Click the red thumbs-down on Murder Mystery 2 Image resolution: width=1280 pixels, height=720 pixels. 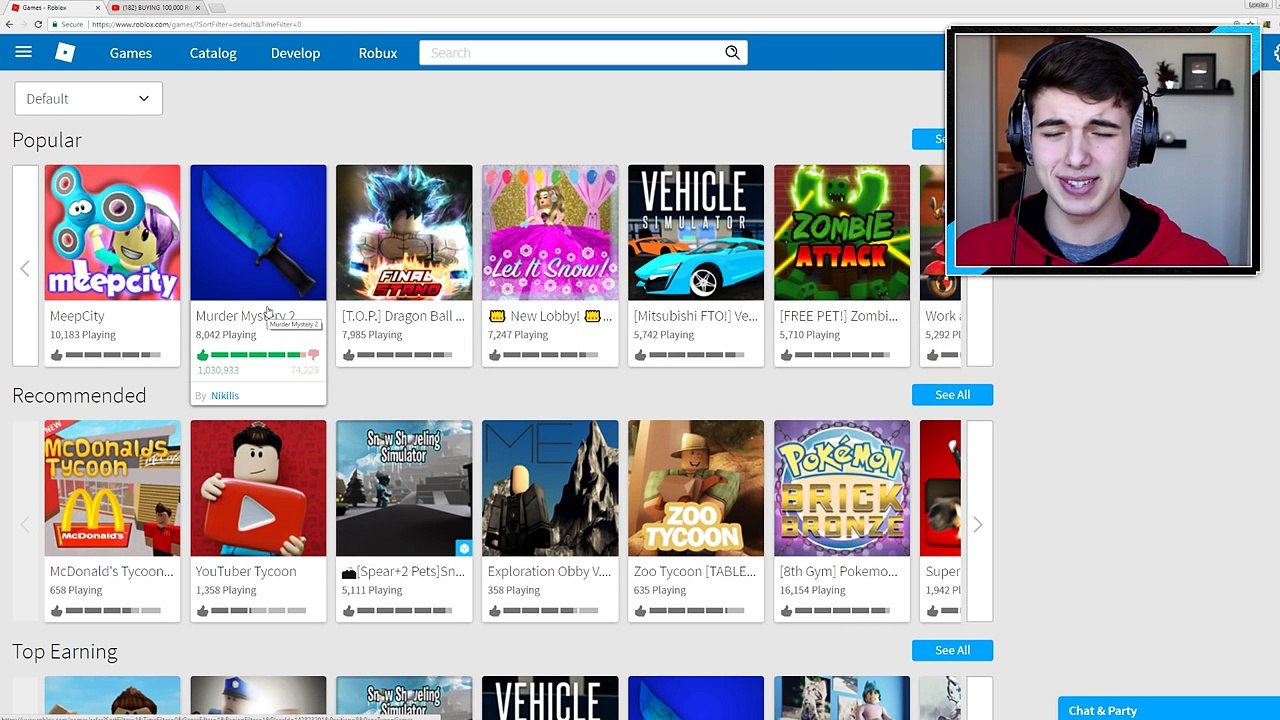click(x=313, y=355)
